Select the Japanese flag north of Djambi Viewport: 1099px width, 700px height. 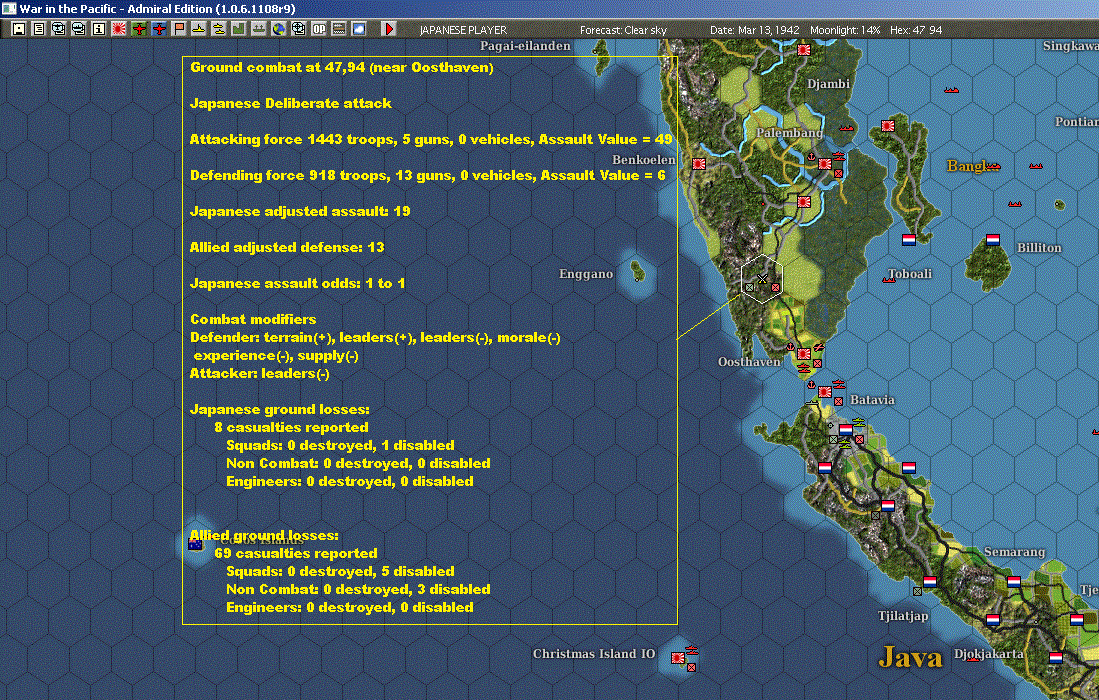[x=804, y=50]
